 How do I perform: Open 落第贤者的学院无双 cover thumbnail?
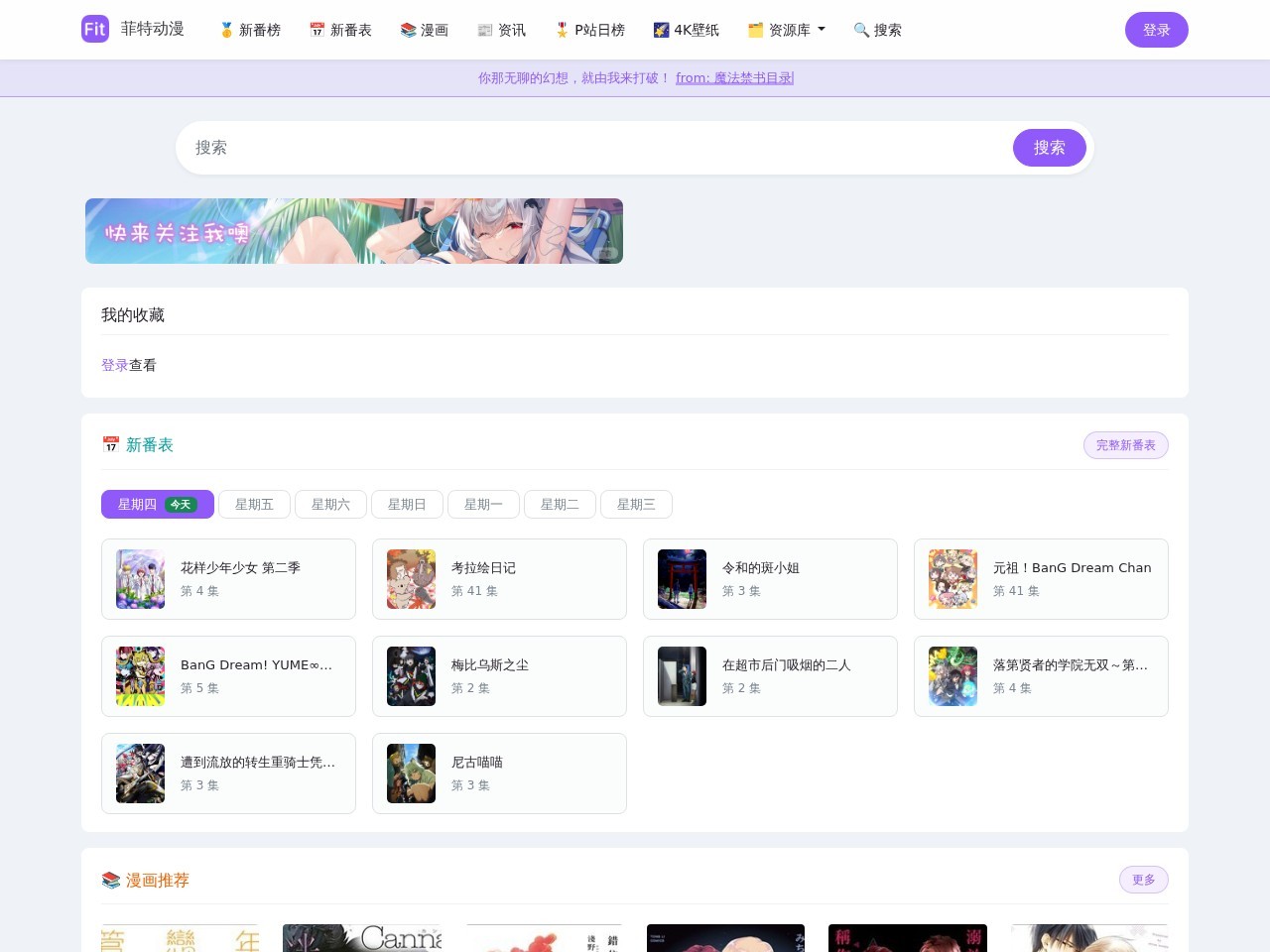[x=952, y=676]
